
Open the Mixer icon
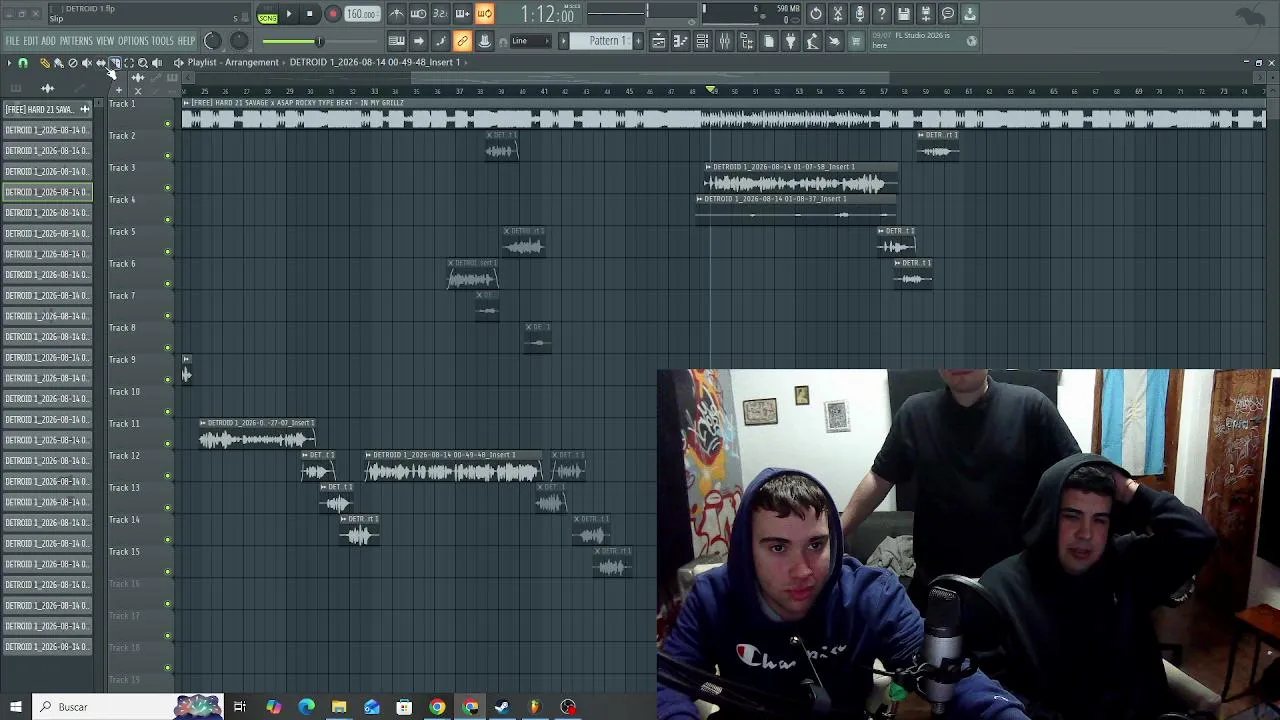click(x=725, y=41)
